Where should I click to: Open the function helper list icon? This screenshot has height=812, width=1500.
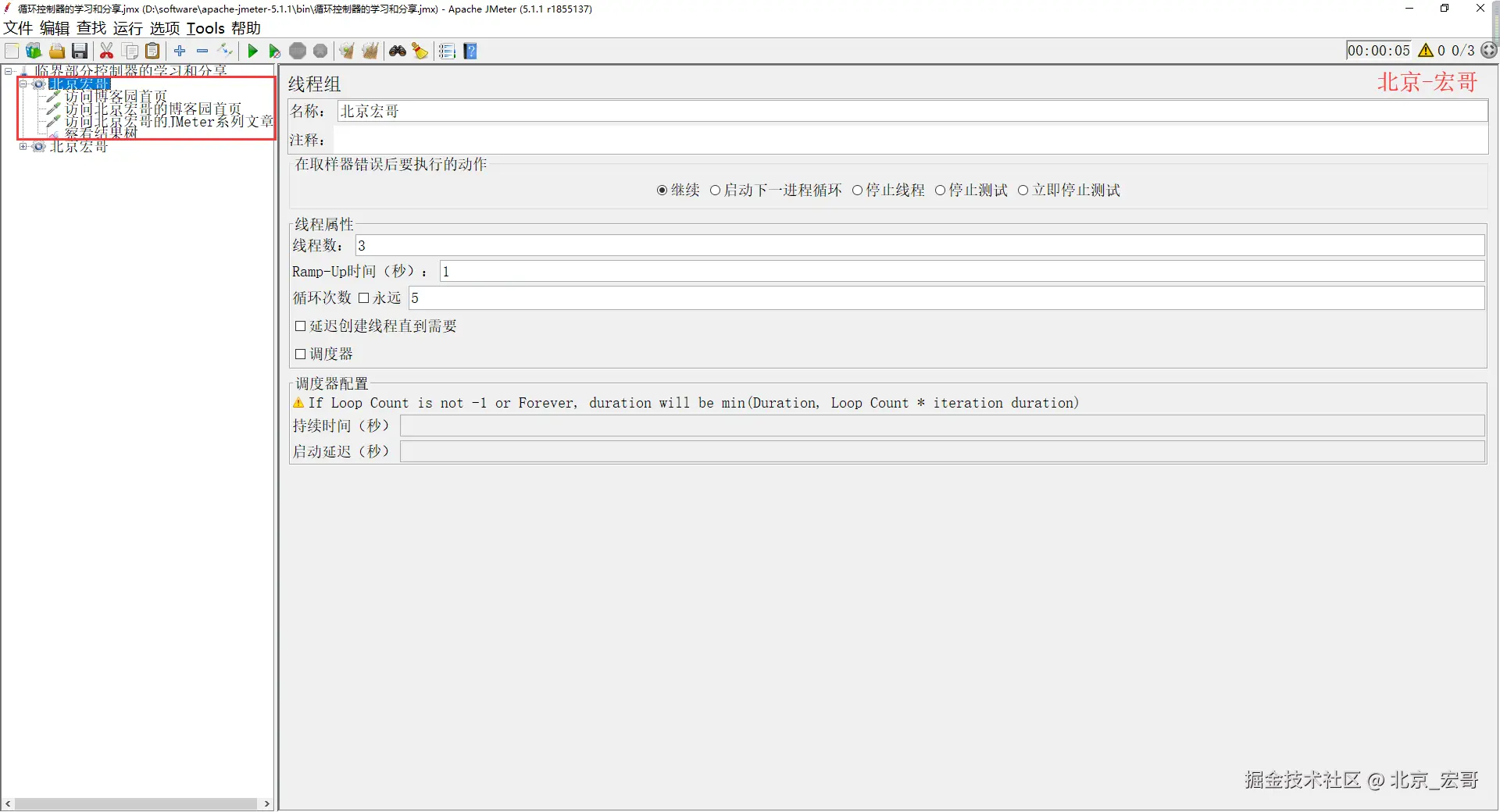coord(447,51)
